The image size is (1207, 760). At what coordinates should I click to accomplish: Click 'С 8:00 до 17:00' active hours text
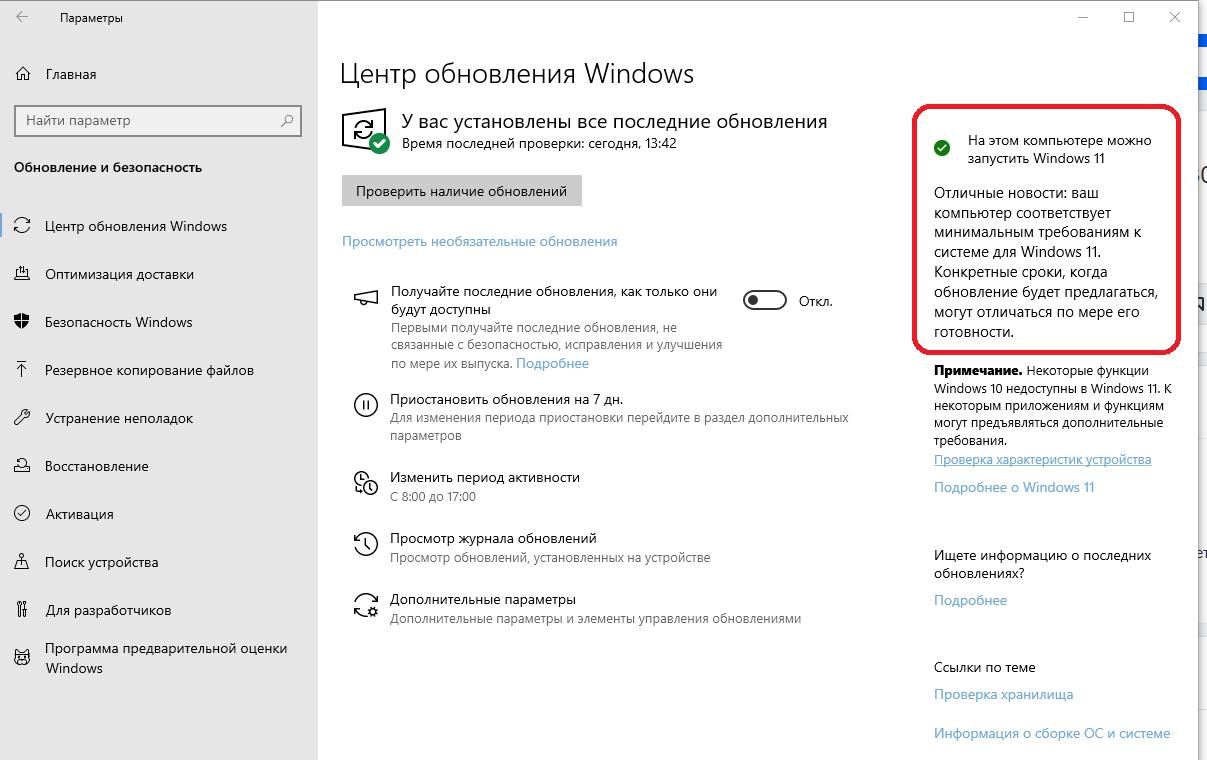(433, 496)
